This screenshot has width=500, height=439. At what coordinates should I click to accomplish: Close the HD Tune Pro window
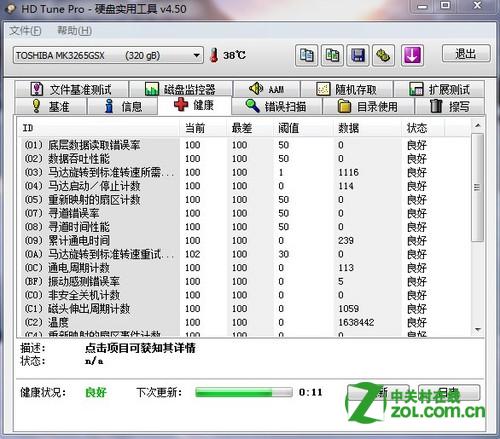478,6
